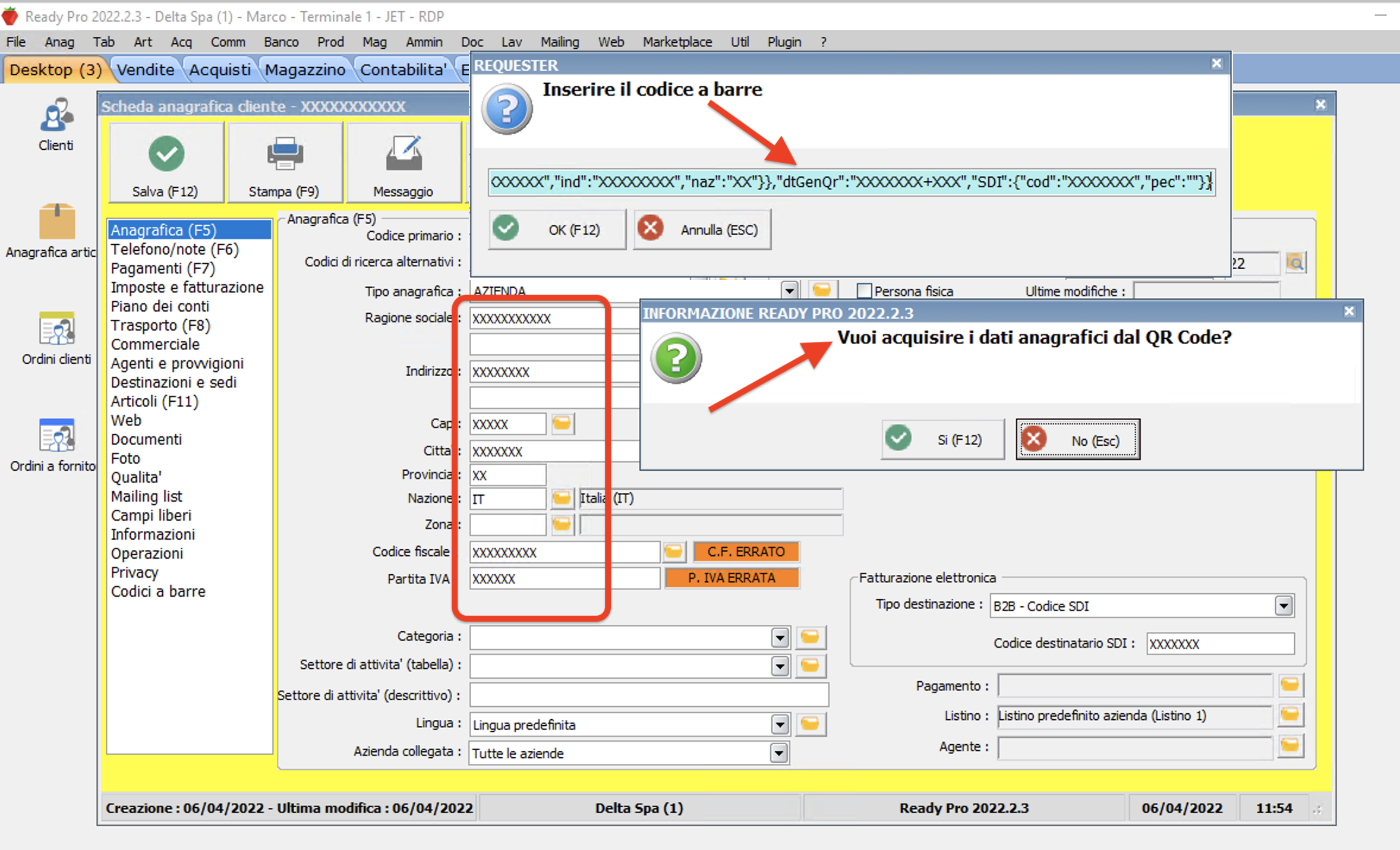This screenshot has height=850, width=1400.
Task: Switch to the Vendite tab
Action: point(146,70)
